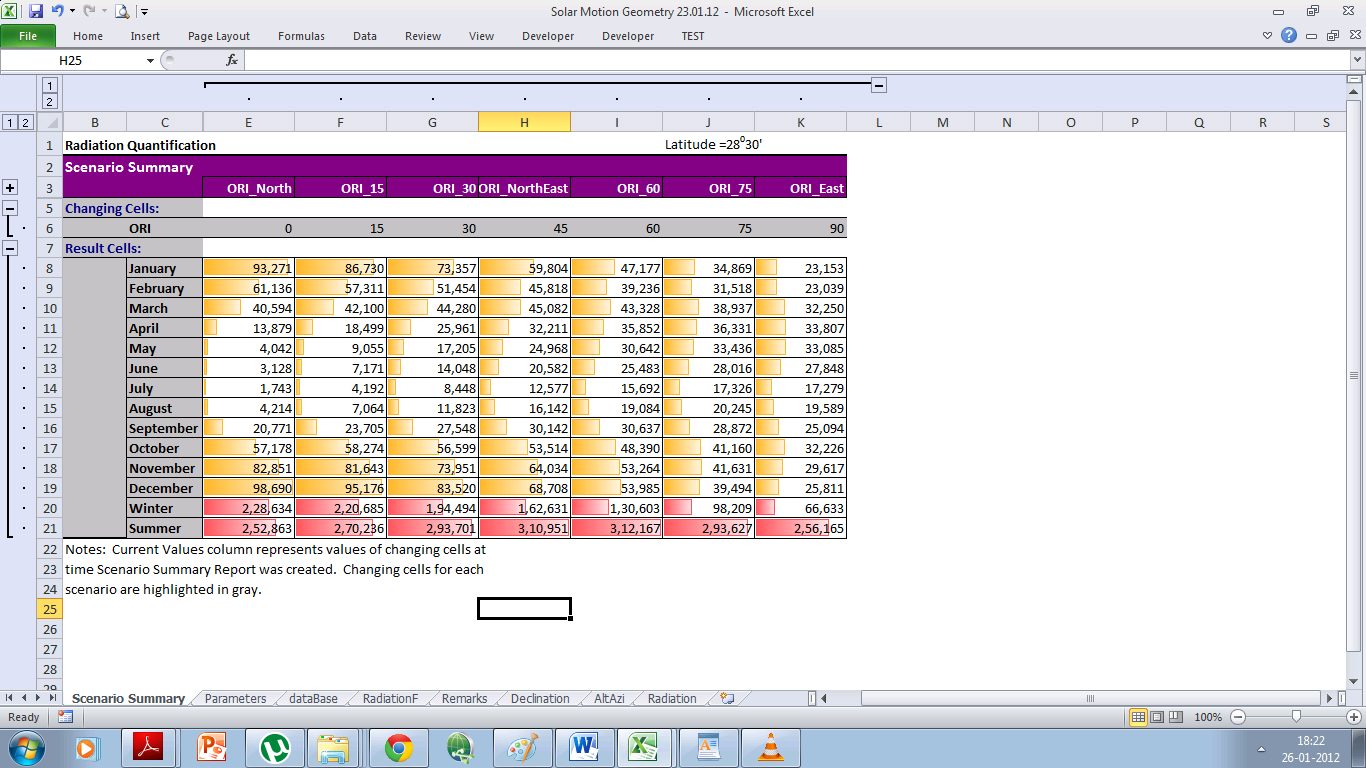Save the workbook using Quick Access toolbar icon
Viewport: 1366px width, 768px height.
tap(35, 9)
